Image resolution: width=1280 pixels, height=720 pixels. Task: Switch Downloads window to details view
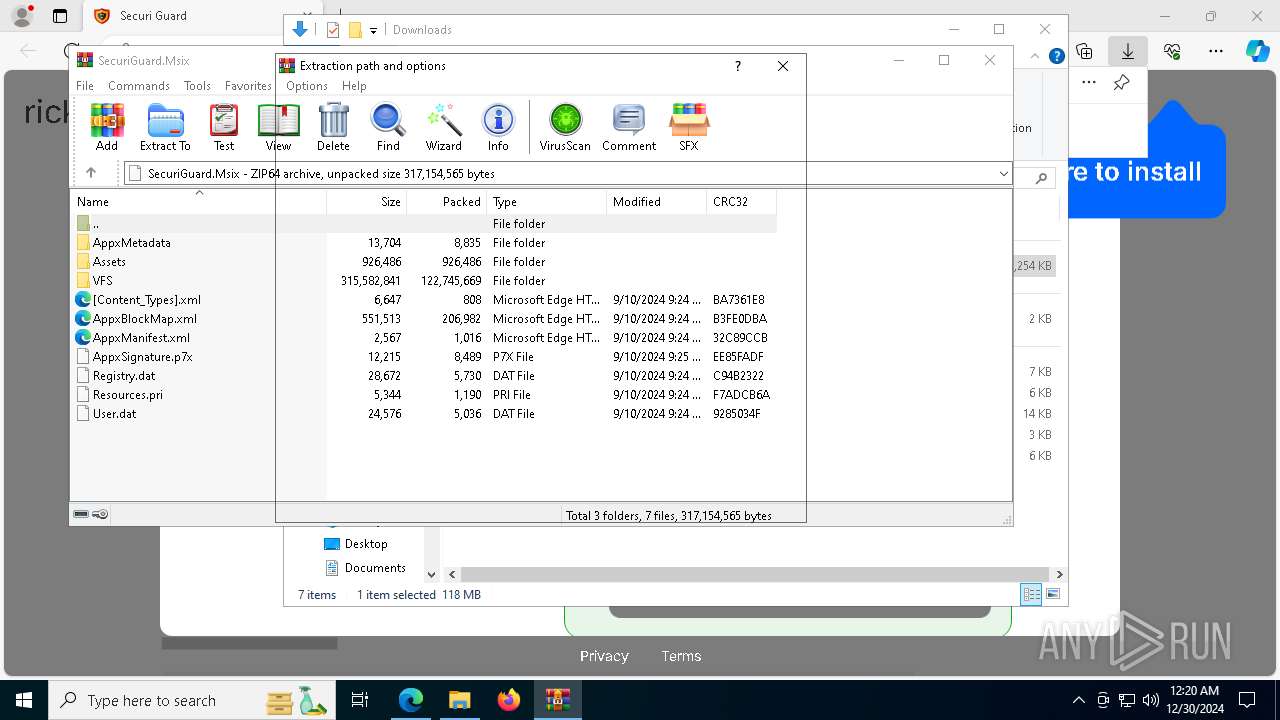1031,594
